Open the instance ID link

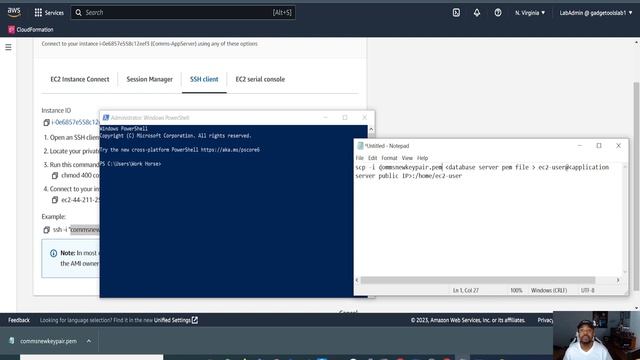(x=76, y=122)
